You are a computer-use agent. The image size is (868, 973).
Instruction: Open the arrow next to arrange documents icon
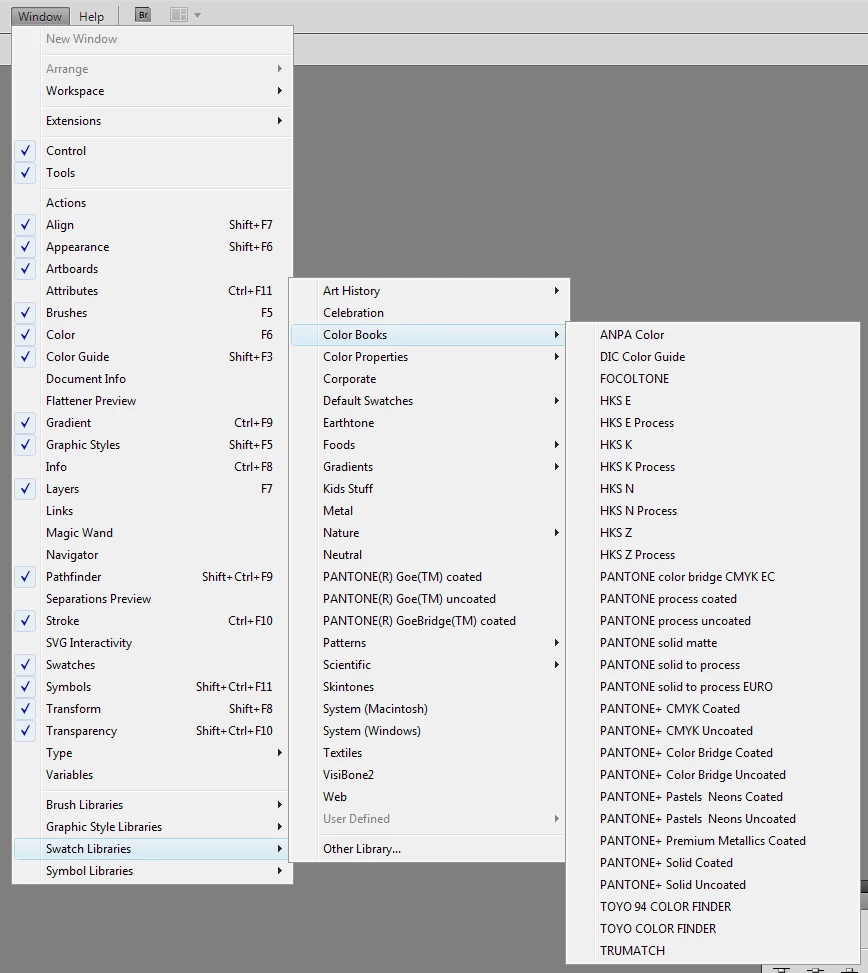[197, 16]
